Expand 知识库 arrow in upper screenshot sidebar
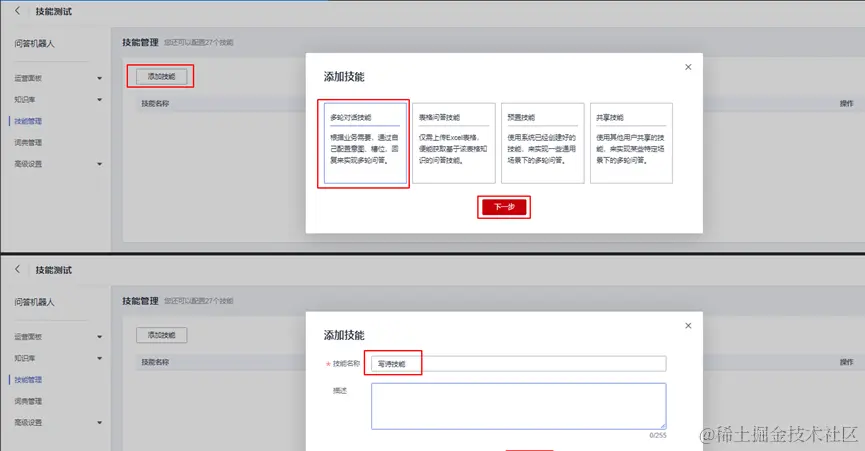Image resolution: width=865 pixels, height=451 pixels. (x=100, y=100)
